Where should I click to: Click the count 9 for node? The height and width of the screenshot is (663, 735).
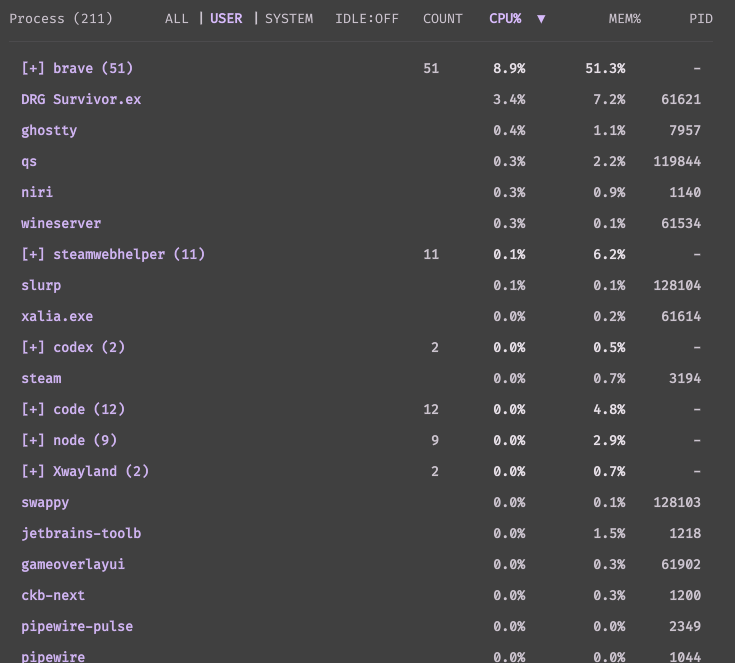tap(435, 440)
